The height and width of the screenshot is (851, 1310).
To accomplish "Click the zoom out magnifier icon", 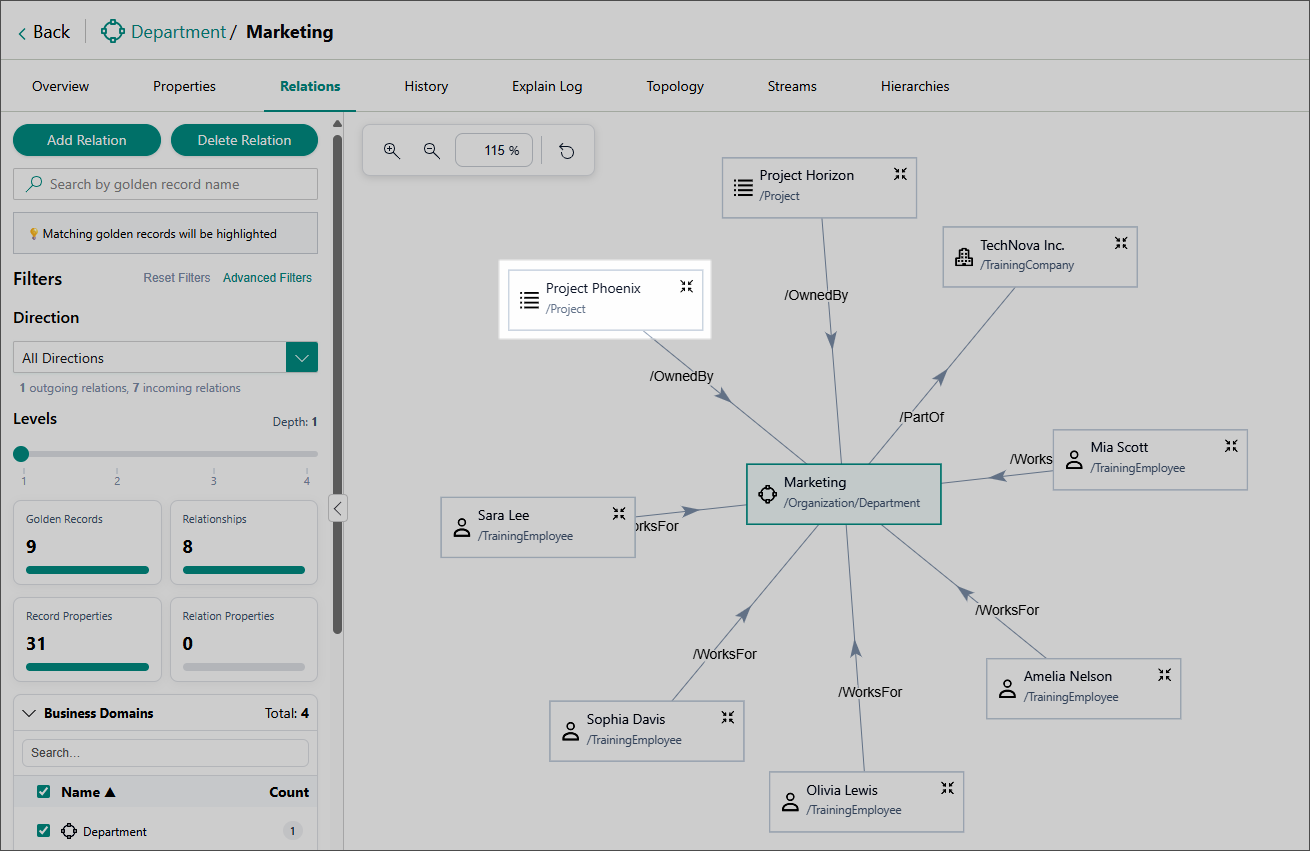I will [432, 151].
